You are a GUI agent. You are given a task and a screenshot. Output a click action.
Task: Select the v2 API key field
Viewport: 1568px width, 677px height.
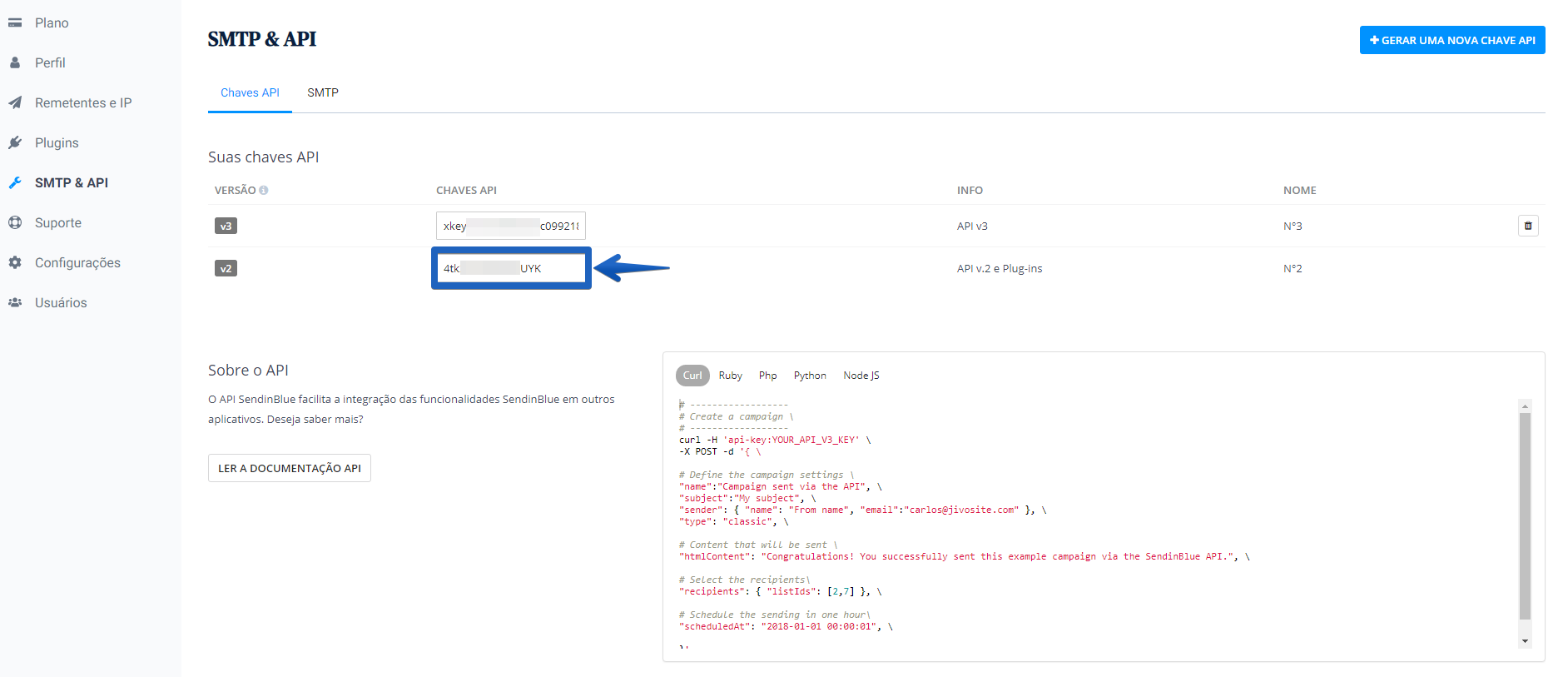[x=511, y=268]
